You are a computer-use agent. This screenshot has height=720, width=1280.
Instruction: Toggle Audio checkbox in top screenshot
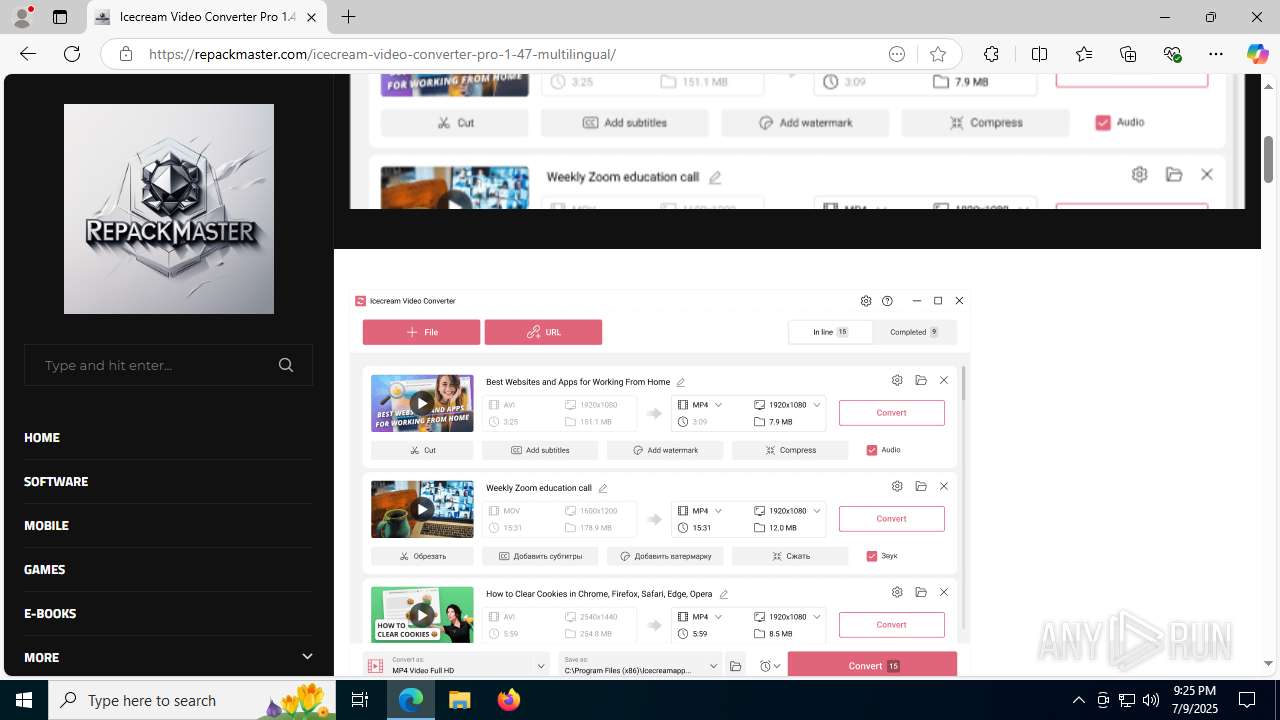click(x=1103, y=122)
